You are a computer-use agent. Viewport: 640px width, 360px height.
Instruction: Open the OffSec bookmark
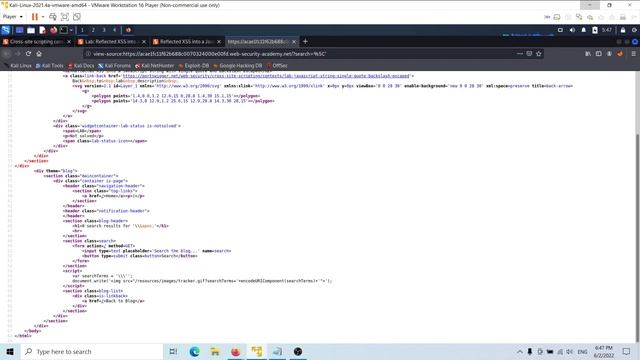pyautogui.click(x=278, y=65)
